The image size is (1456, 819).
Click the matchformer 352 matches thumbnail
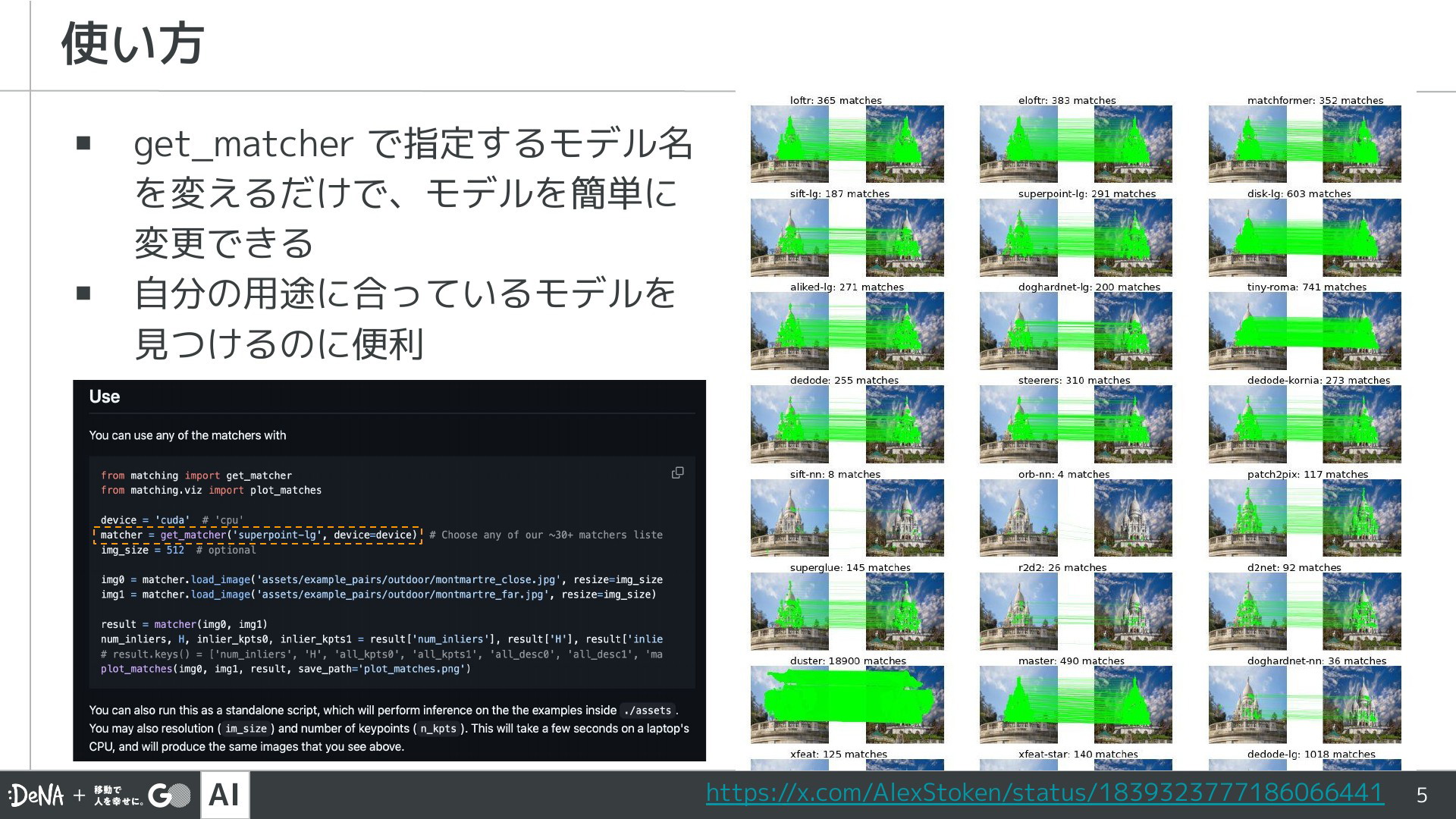pos(1305,144)
